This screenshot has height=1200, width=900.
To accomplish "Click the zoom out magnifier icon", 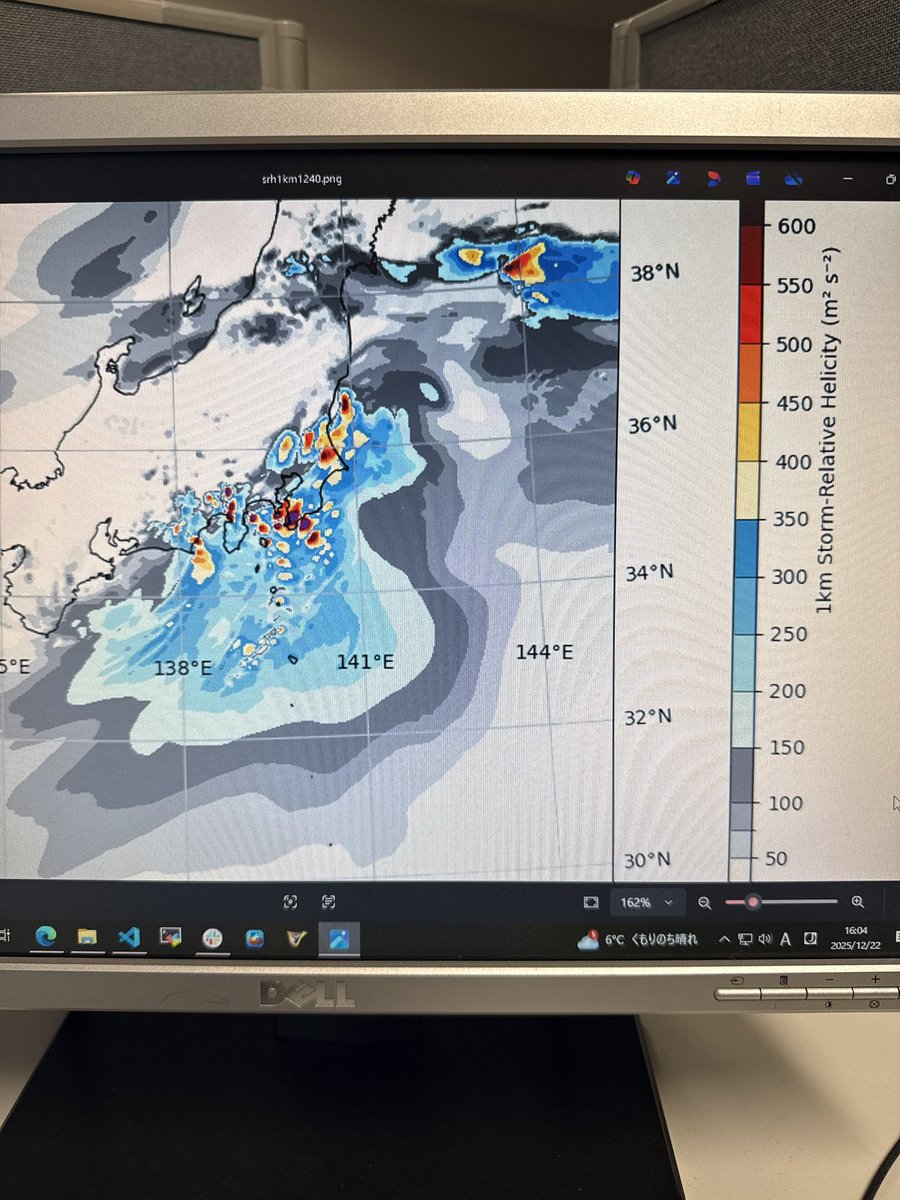I will tap(705, 902).
